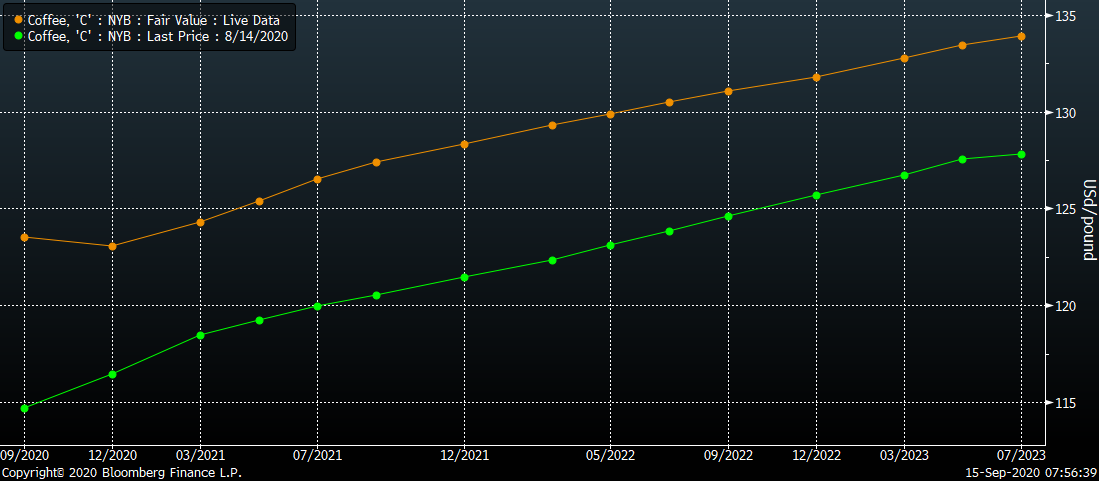Click the 12/2021 x-axis label
Image resolution: width=1099 pixels, height=481 pixels.
click(464, 455)
